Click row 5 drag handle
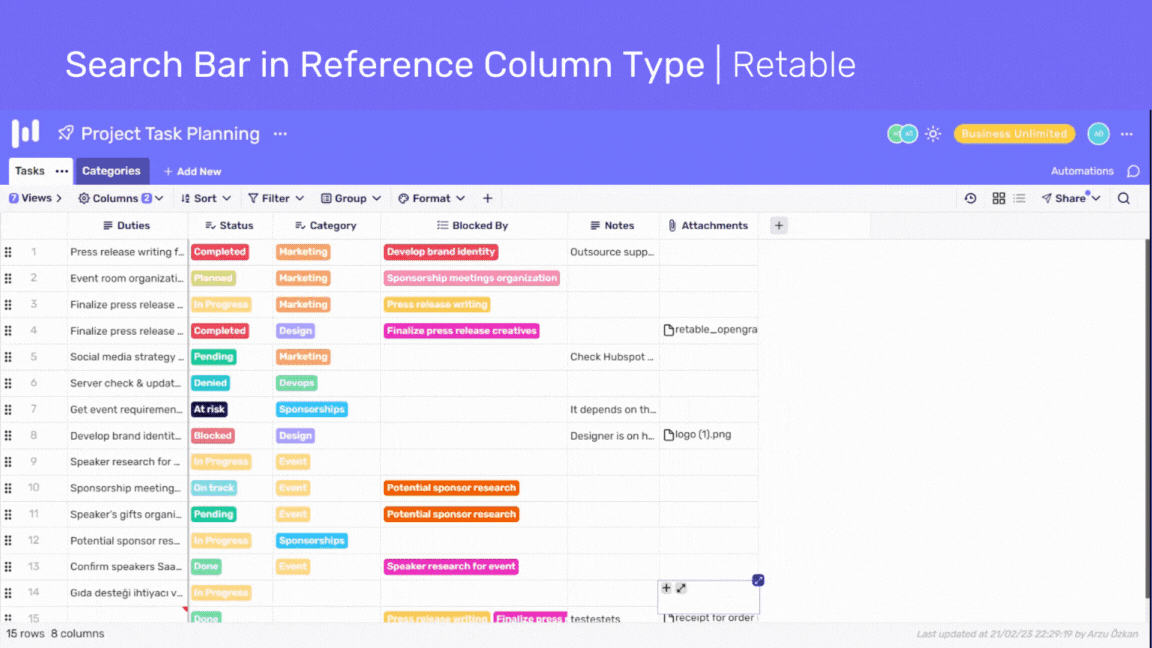Screen dimensions: 1152x648 pos(8,357)
